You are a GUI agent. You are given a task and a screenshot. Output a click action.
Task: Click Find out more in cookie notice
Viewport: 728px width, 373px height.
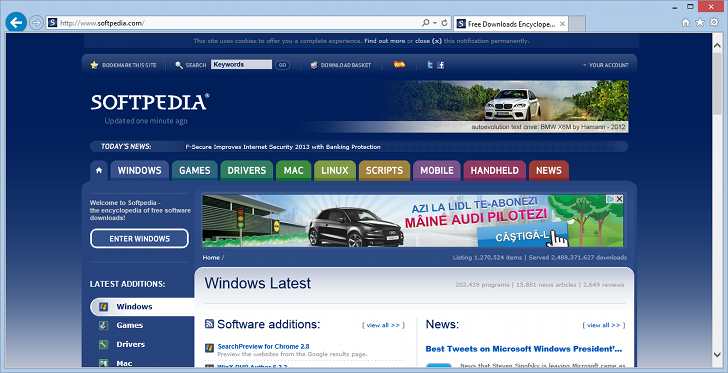tap(384, 41)
